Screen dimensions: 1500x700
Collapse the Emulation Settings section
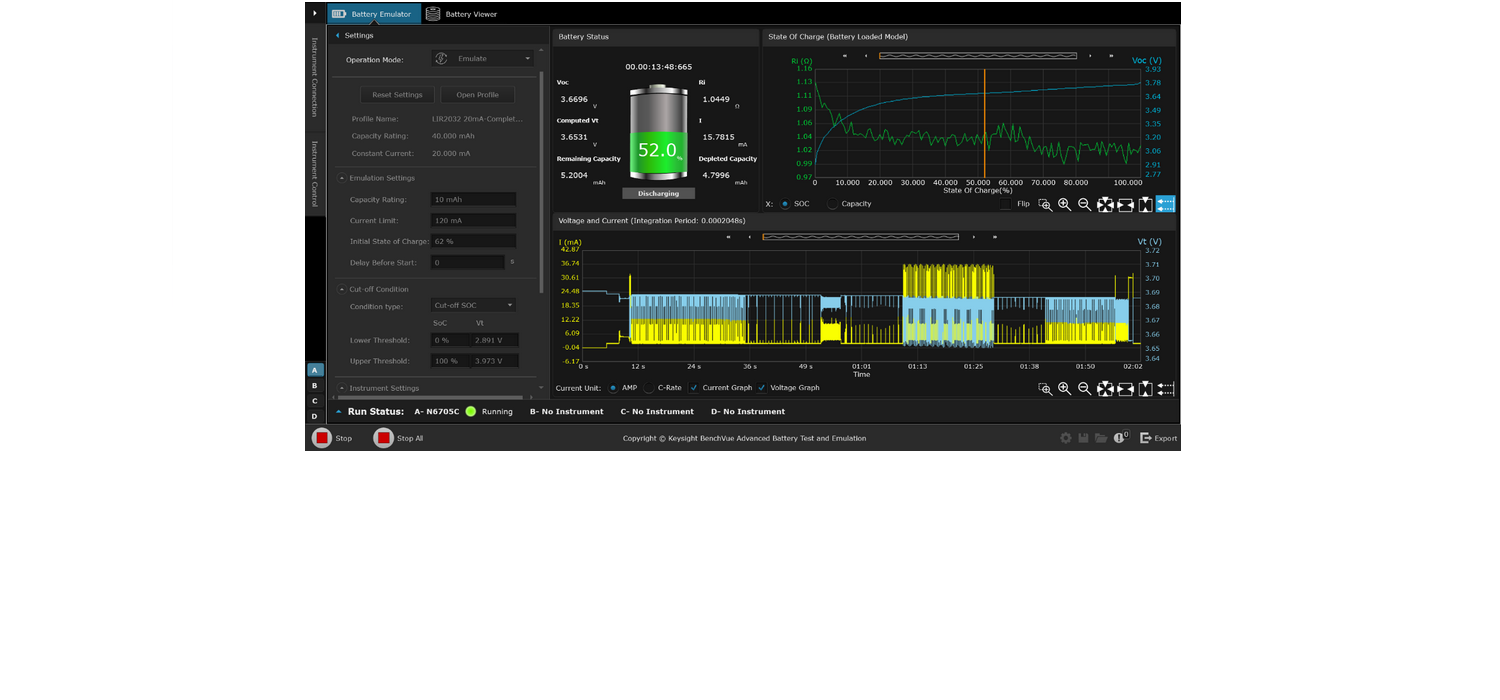pyautogui.click(x=342, y=178)
